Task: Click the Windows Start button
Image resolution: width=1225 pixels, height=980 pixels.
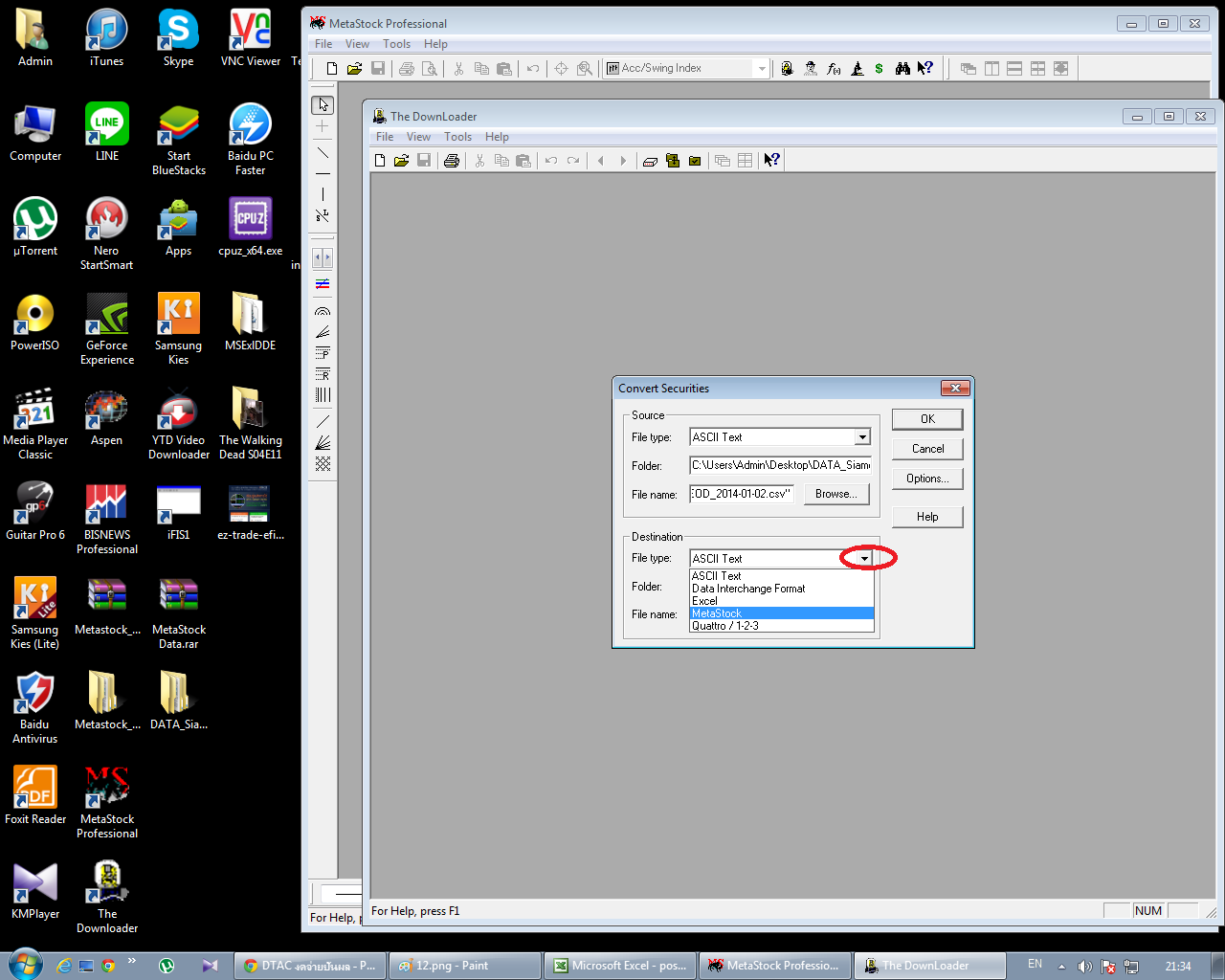Action: pyautogui.click(x=25, y=964)
